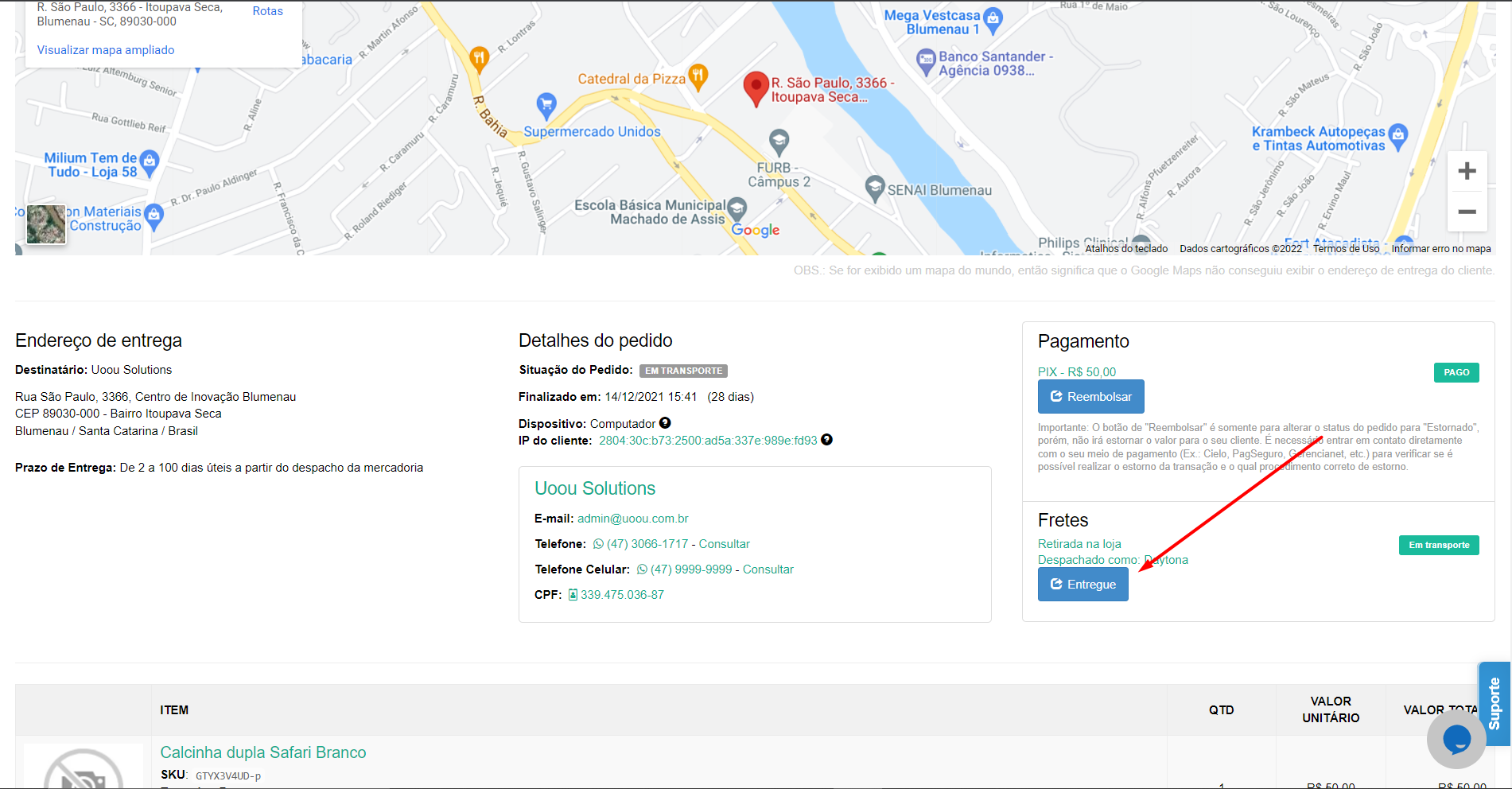The height and width of the screenshot is (789, 1512).
Task: Click the WhatsApp icon beside Telefone number
Action: tap(599, 544)
